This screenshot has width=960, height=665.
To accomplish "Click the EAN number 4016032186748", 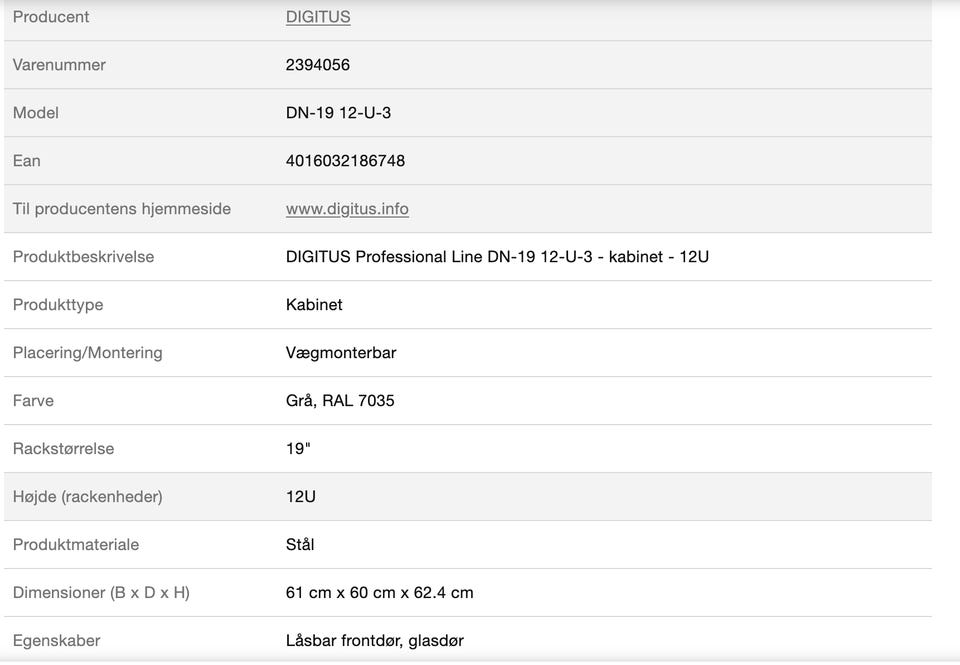I will pos(345,161).
